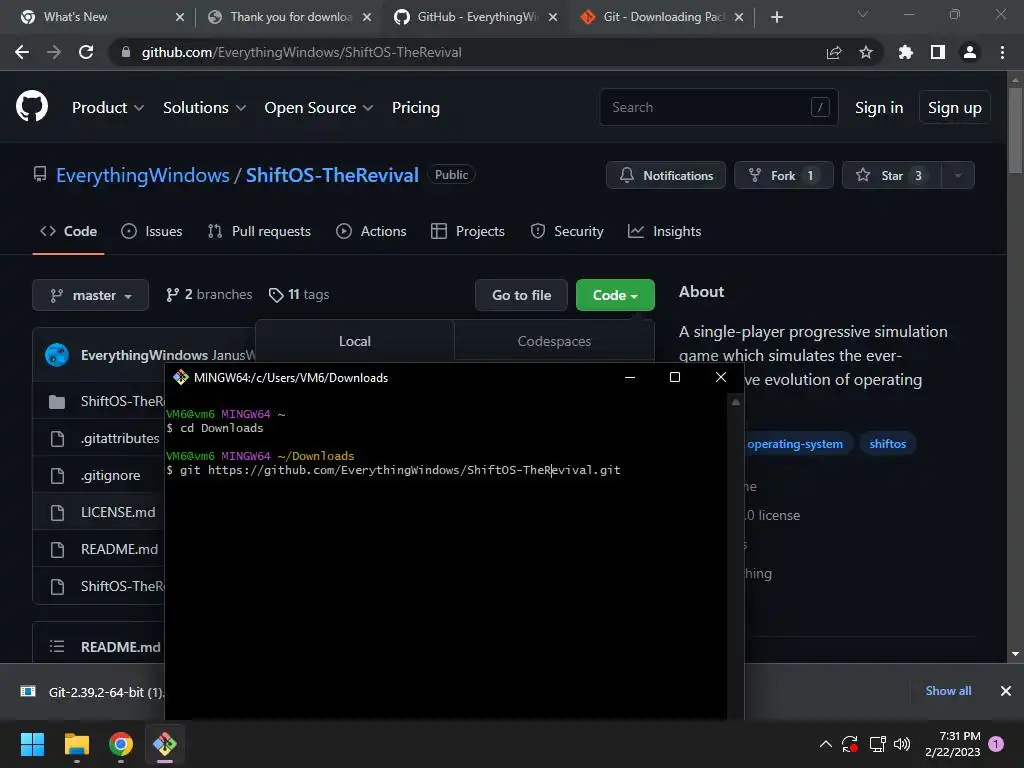The width and height of the screenshot is (1024, 768).
Task: Expand the Product menu
Action: pyautogui.click(x=107, y=108)
